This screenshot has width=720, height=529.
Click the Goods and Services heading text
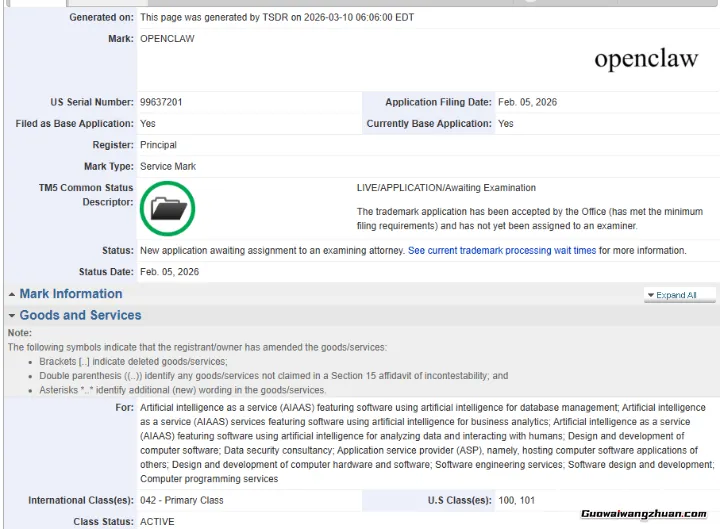point(80,315)
